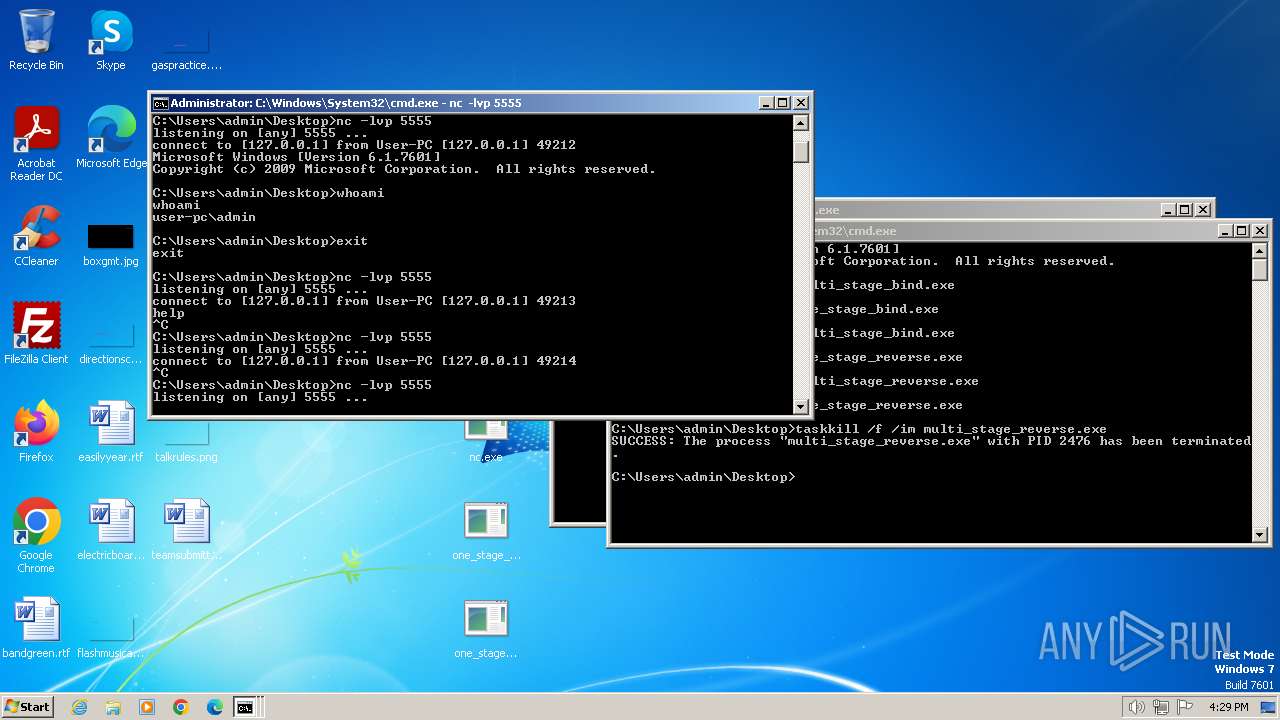The width and height of the screenshot is (1280, 720).
Task: Select the CCleaner desktop shortcut
Action: point(36,236)
